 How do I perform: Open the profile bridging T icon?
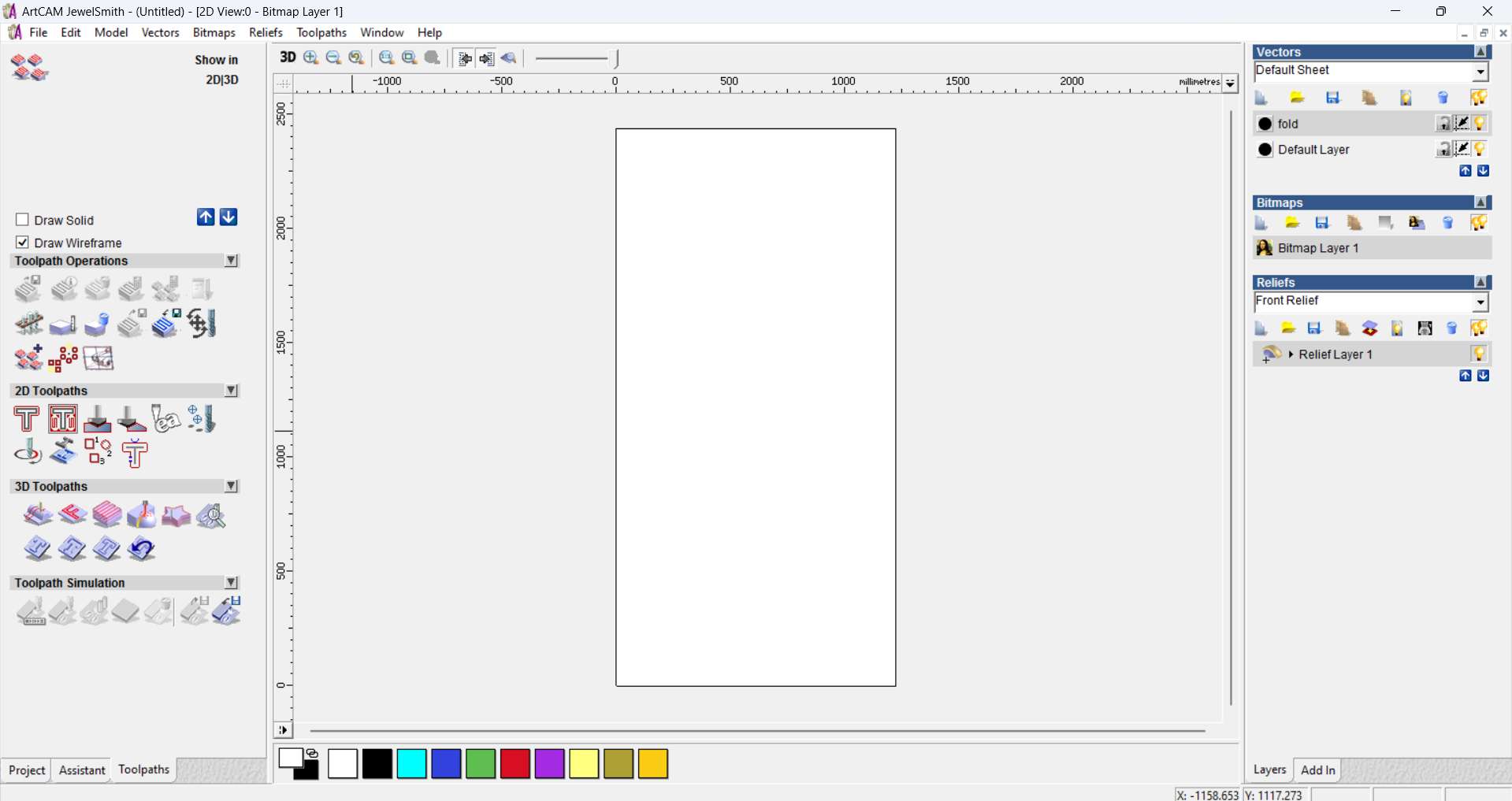[135, 454]
